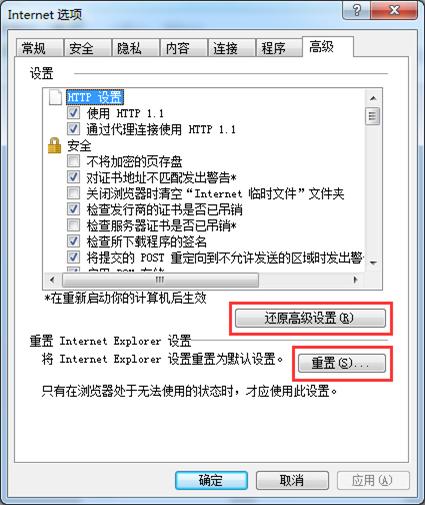Confirm with the 确定 button
The image size is (425, 505).
click(211, 480)
